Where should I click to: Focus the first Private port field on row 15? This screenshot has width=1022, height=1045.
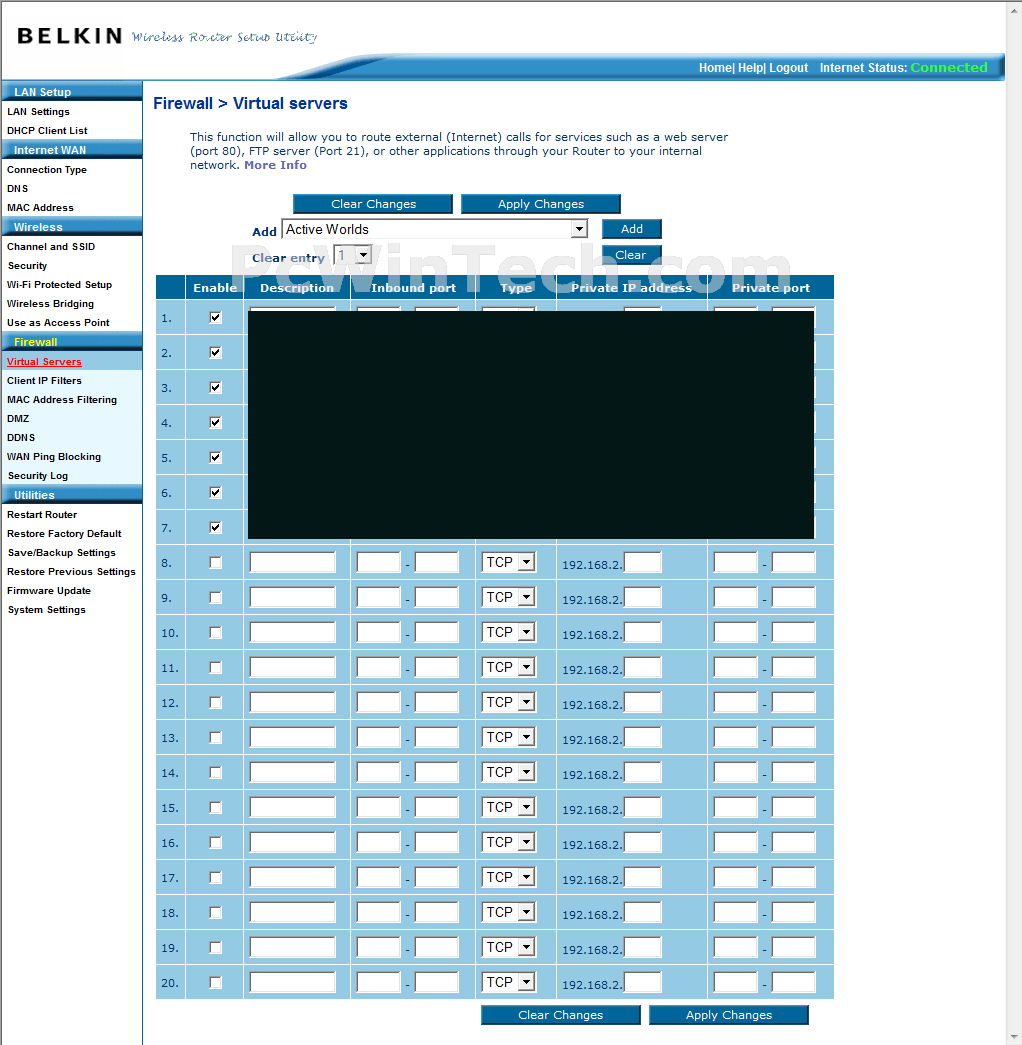point(735,807)
